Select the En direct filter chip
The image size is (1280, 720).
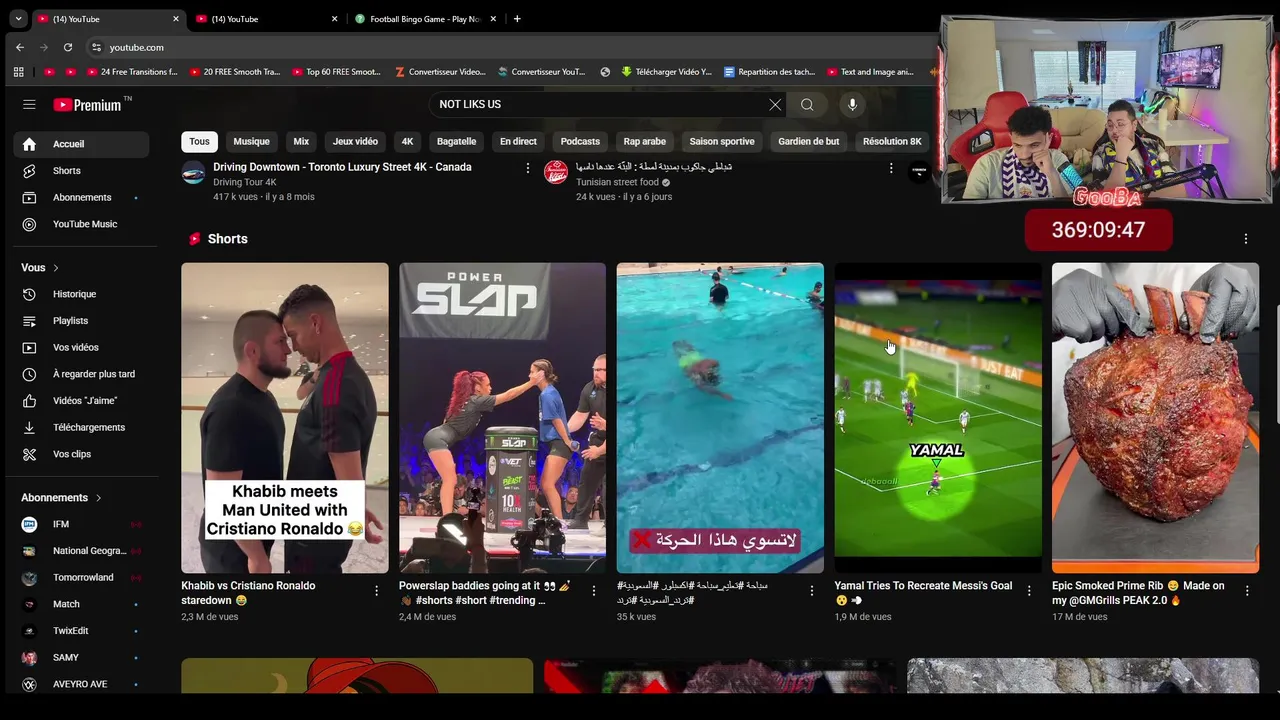(x=518, y=142)
